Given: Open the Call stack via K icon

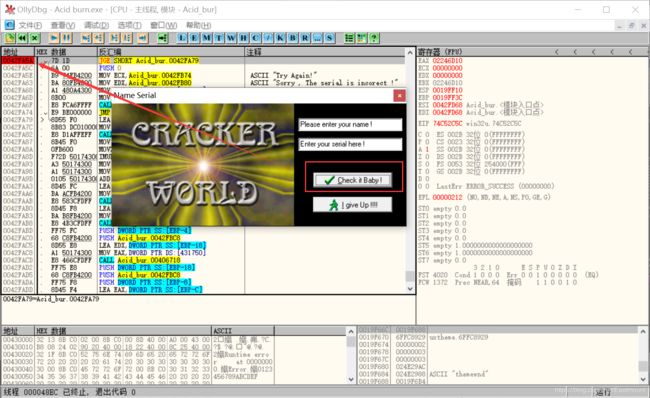Looking at the screenshot, I should pos(280,38).
